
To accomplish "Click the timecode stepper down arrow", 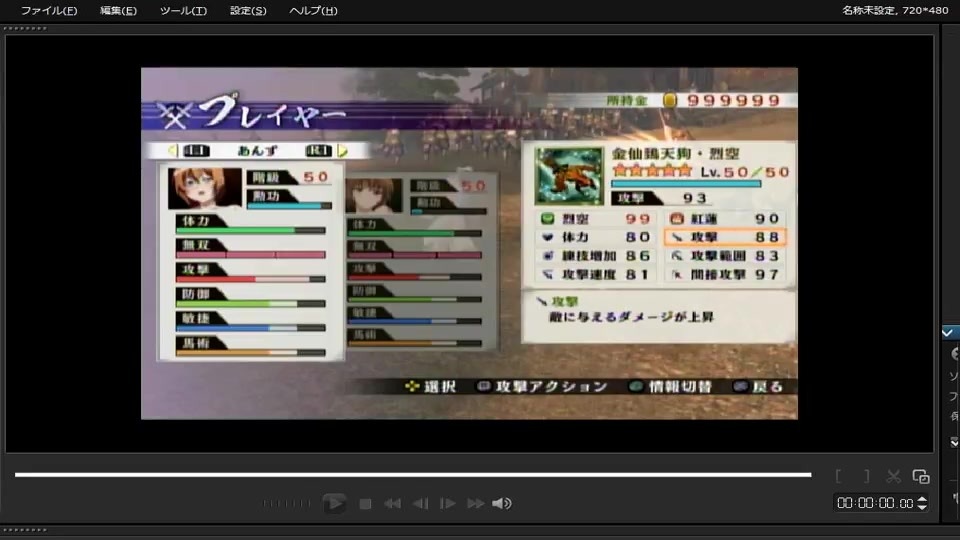I will [922, 507].
